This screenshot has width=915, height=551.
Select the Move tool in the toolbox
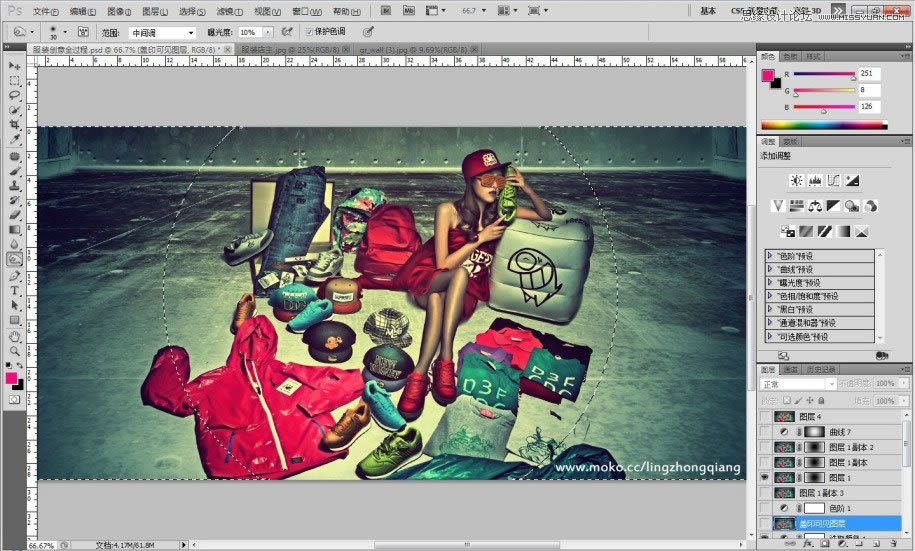15,66
